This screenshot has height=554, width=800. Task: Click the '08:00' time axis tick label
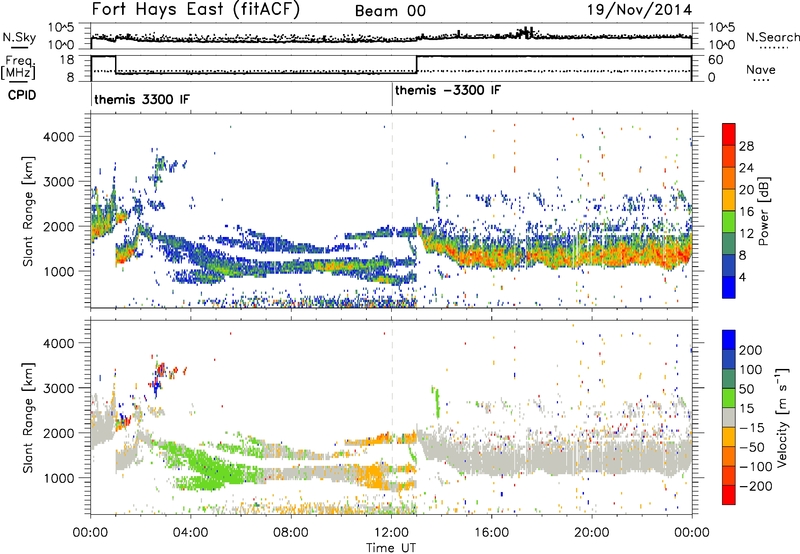[x=291, y=533]
